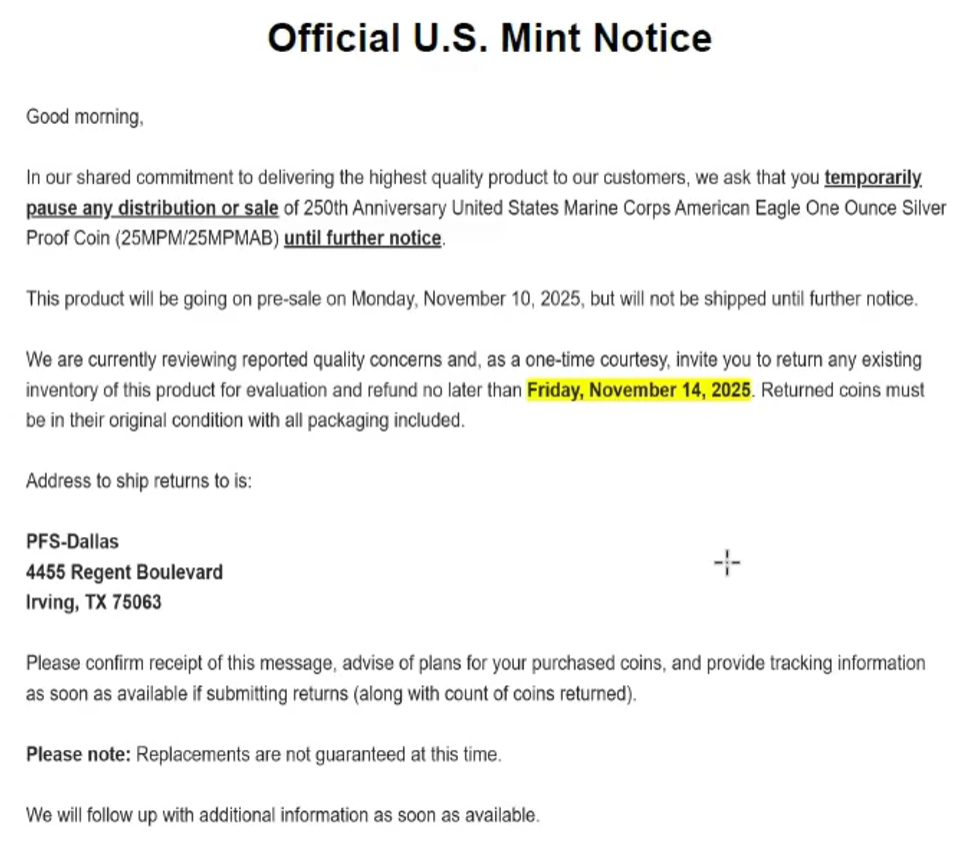
Task: Click 'We will follow up' closing sentence
Action: [283, 815]
